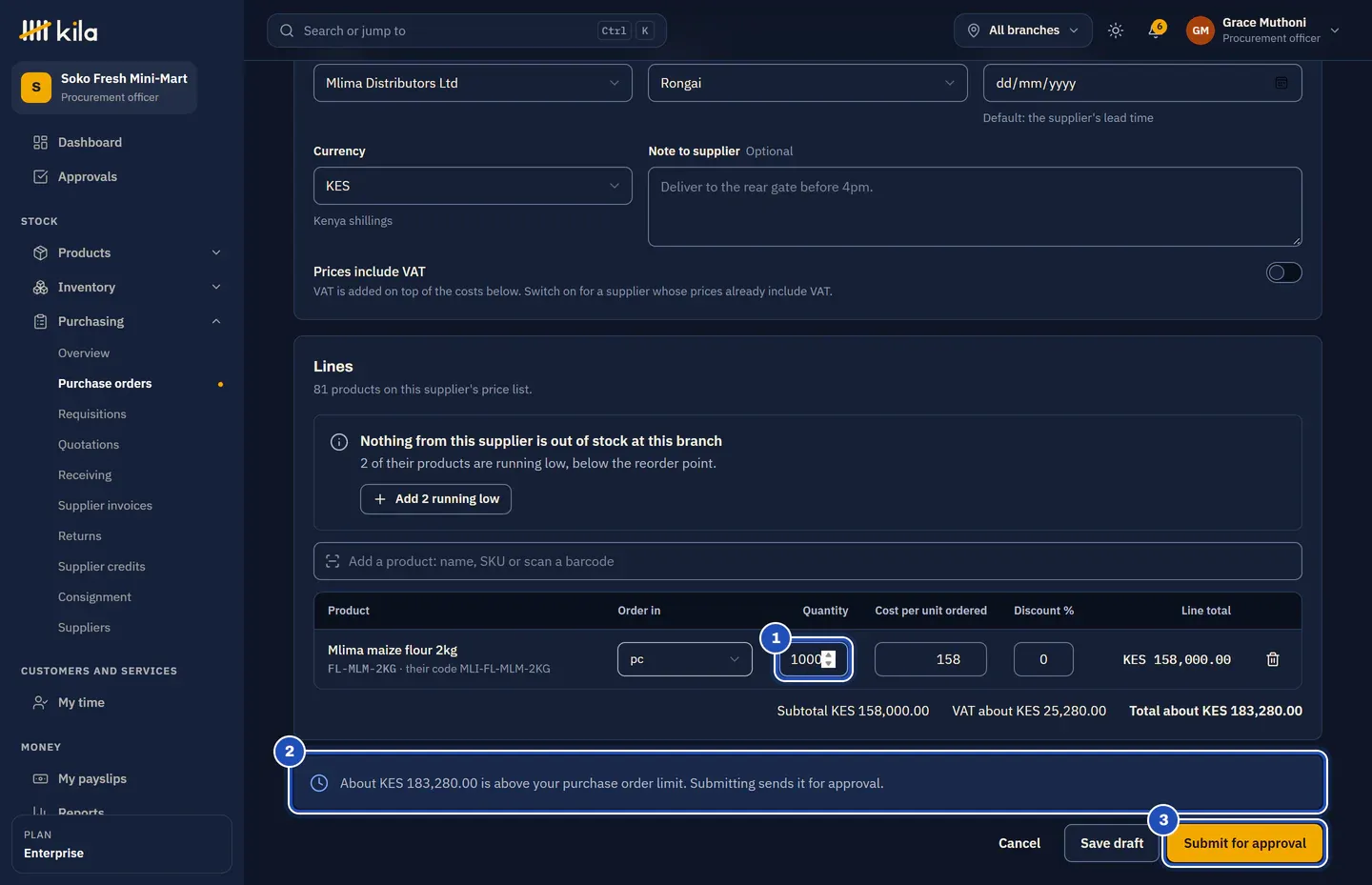The image size is (1372, 885).
Task: Open the Suppliers page
Action: (84, 627)
